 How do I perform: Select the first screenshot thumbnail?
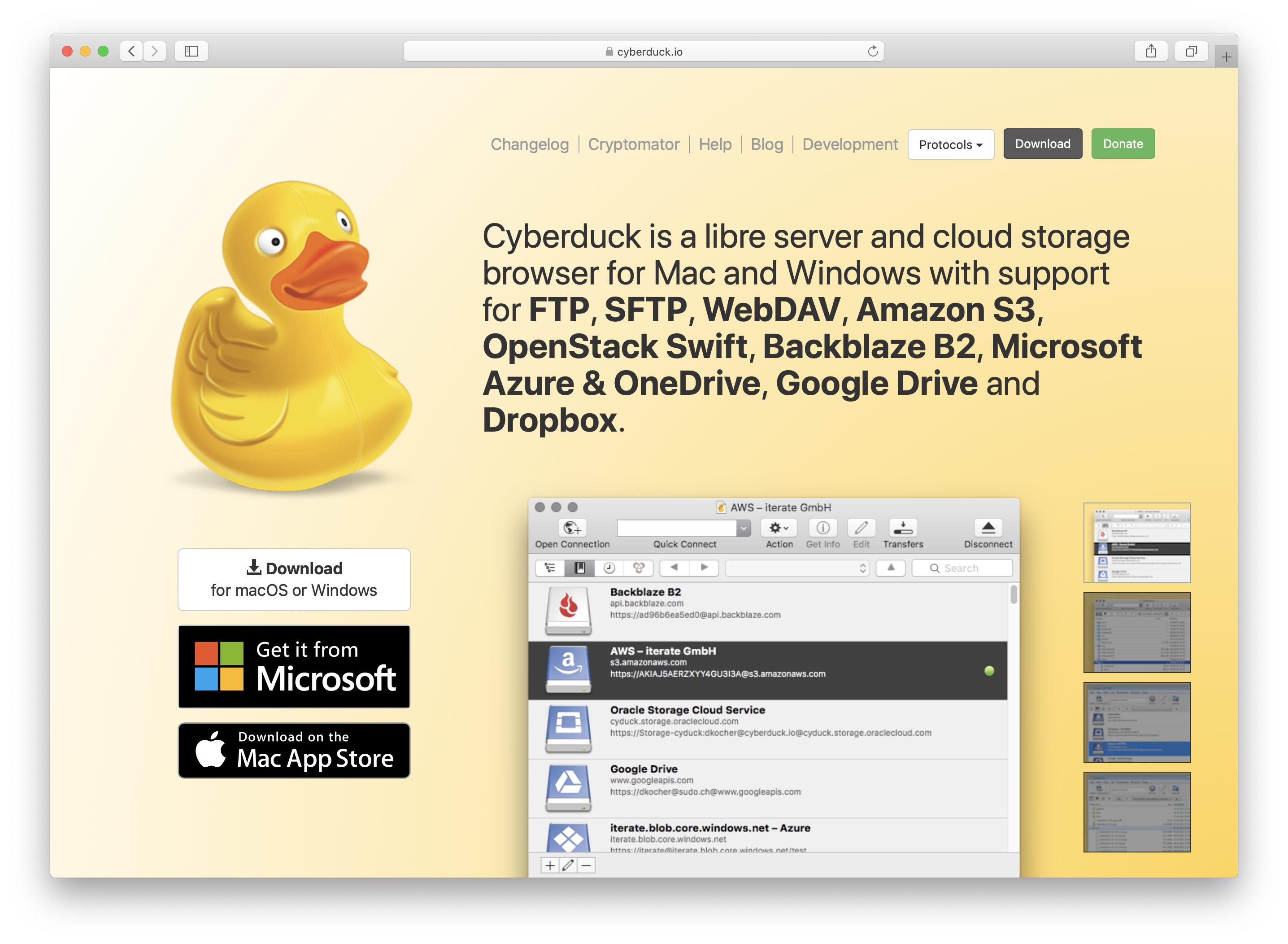(x=1136, y=542)
